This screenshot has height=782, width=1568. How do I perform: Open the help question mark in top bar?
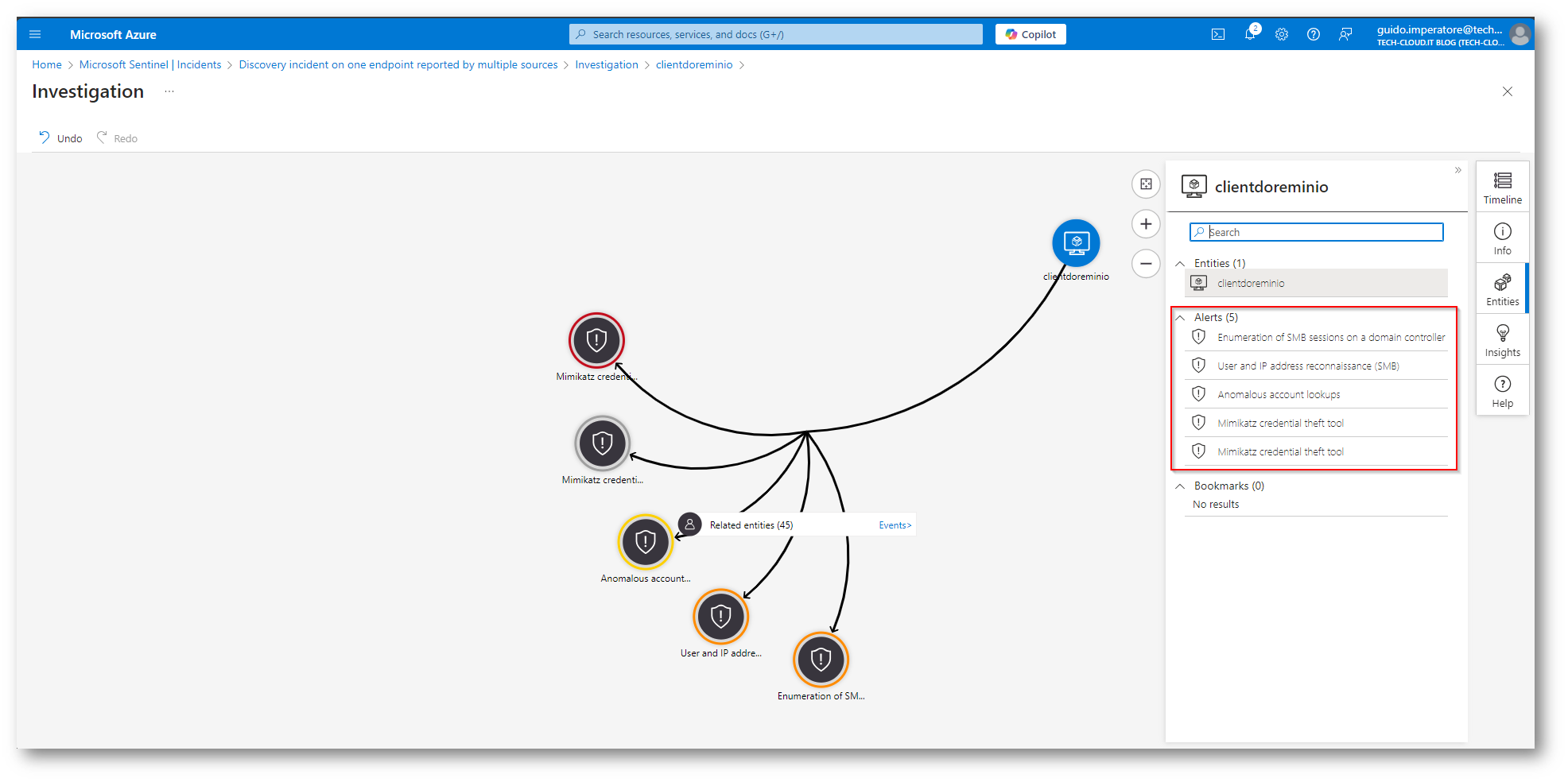[x=1314, y=34]
